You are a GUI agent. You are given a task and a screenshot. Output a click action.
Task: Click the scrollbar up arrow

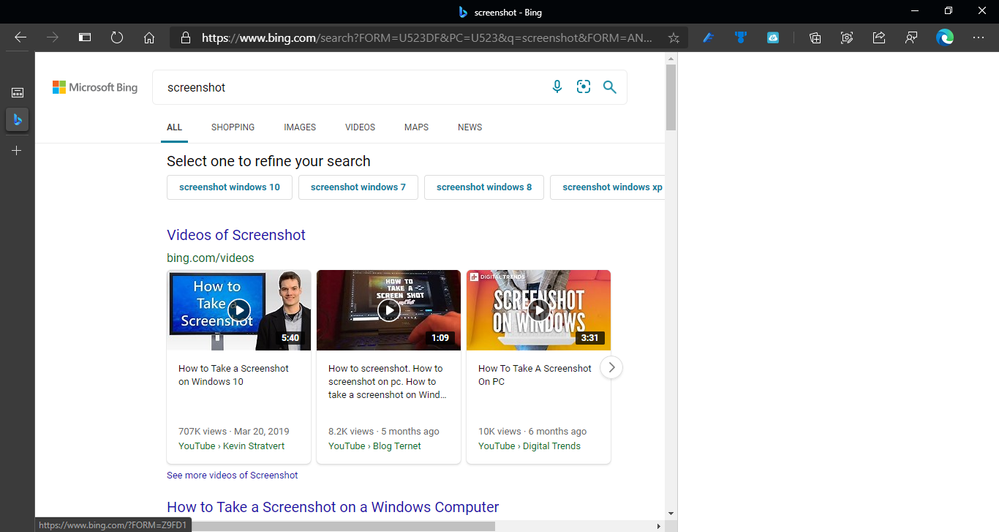click(670, 59)
